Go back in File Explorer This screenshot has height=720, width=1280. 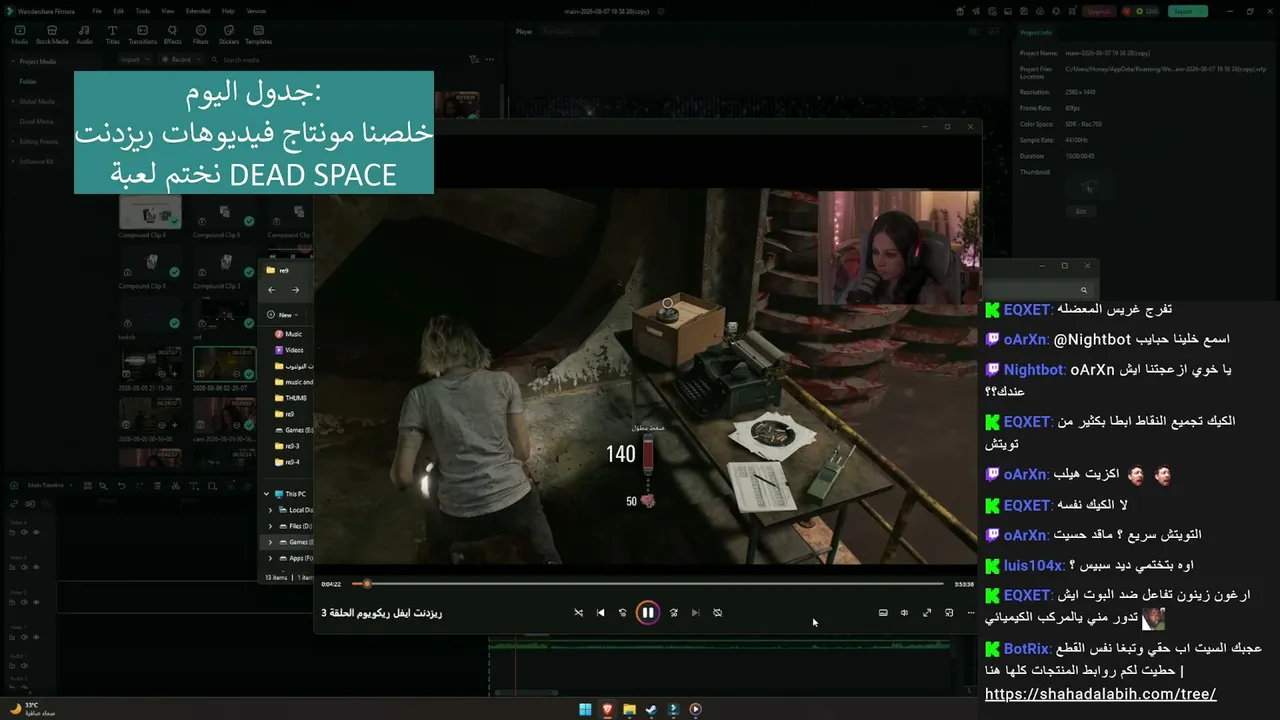[272, 290]
